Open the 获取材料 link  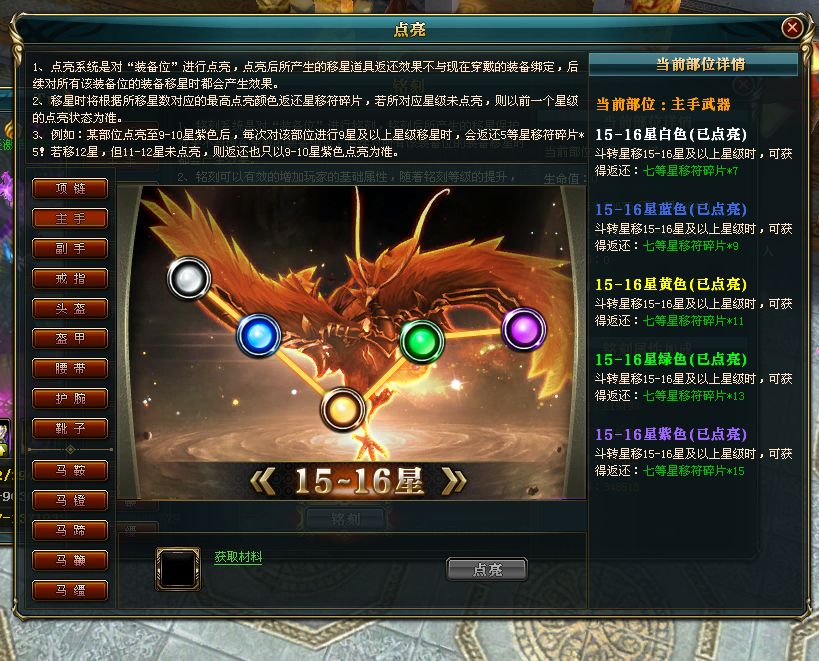[238, 557]
